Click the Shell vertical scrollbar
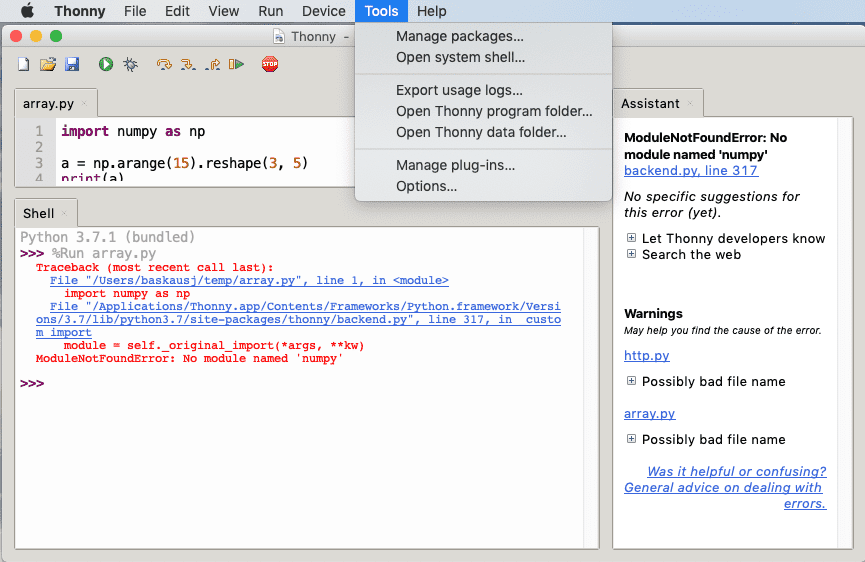The width and height of the screenshot is (865, 562). point(591,387)
